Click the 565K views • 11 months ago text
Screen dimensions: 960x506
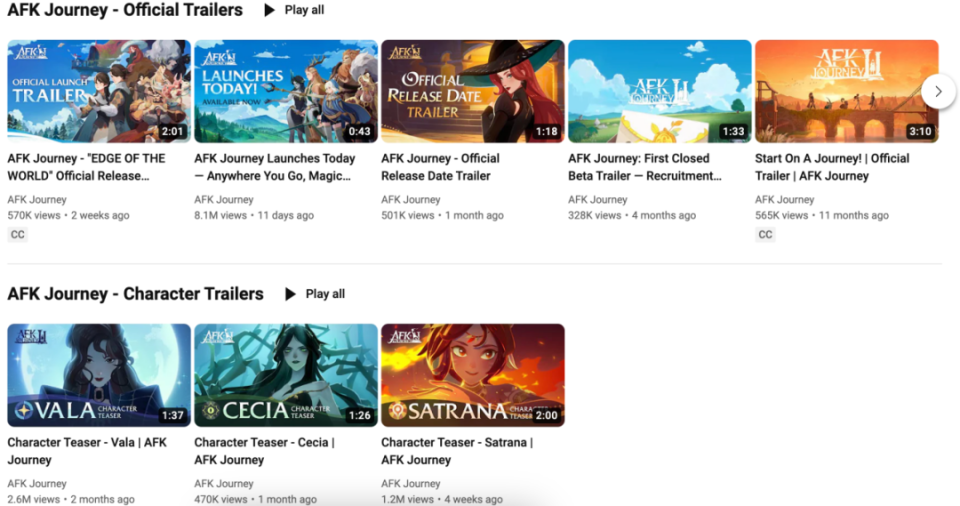pyautogui.click(x=822, y=216)
